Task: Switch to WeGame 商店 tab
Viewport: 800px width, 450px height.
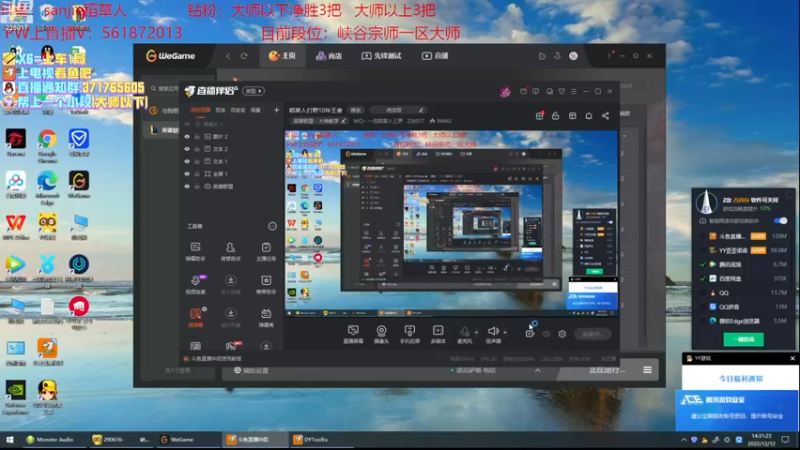Action: click(x=329, y=56)
